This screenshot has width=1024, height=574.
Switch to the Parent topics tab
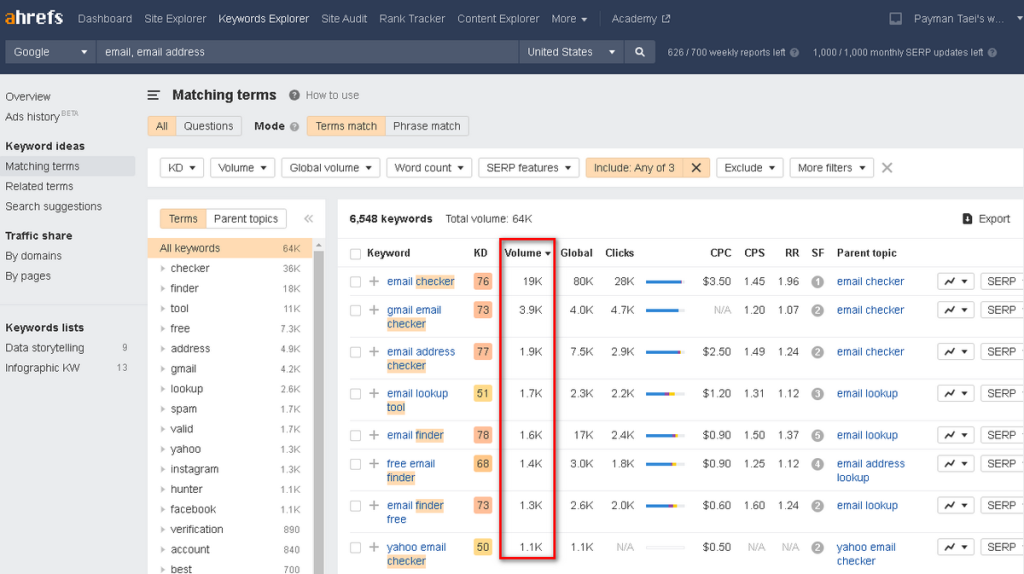[x=246, y=219]
